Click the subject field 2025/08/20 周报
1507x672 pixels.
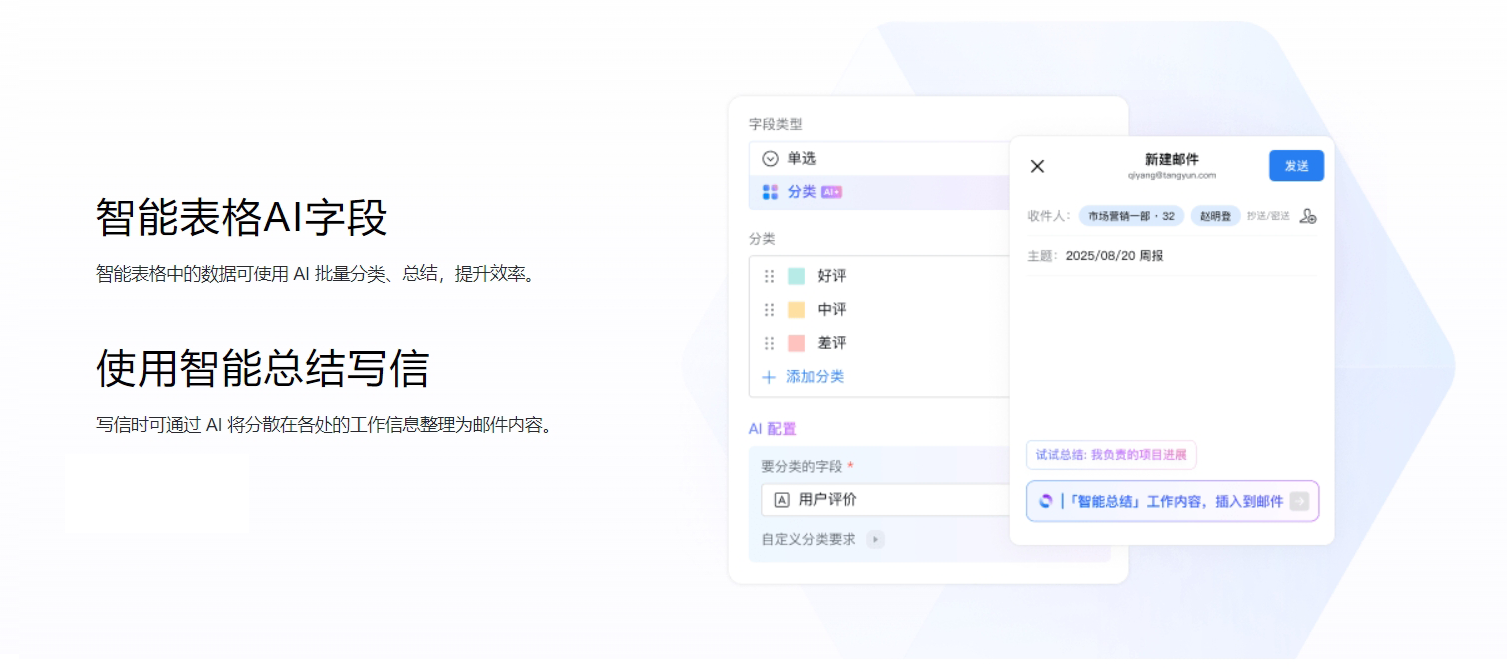[x=1114, y=256]
